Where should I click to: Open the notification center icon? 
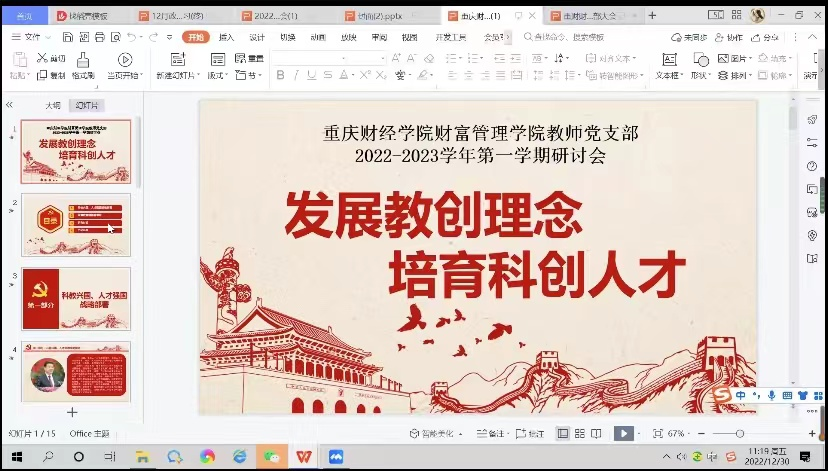click(x=805, y=456)
